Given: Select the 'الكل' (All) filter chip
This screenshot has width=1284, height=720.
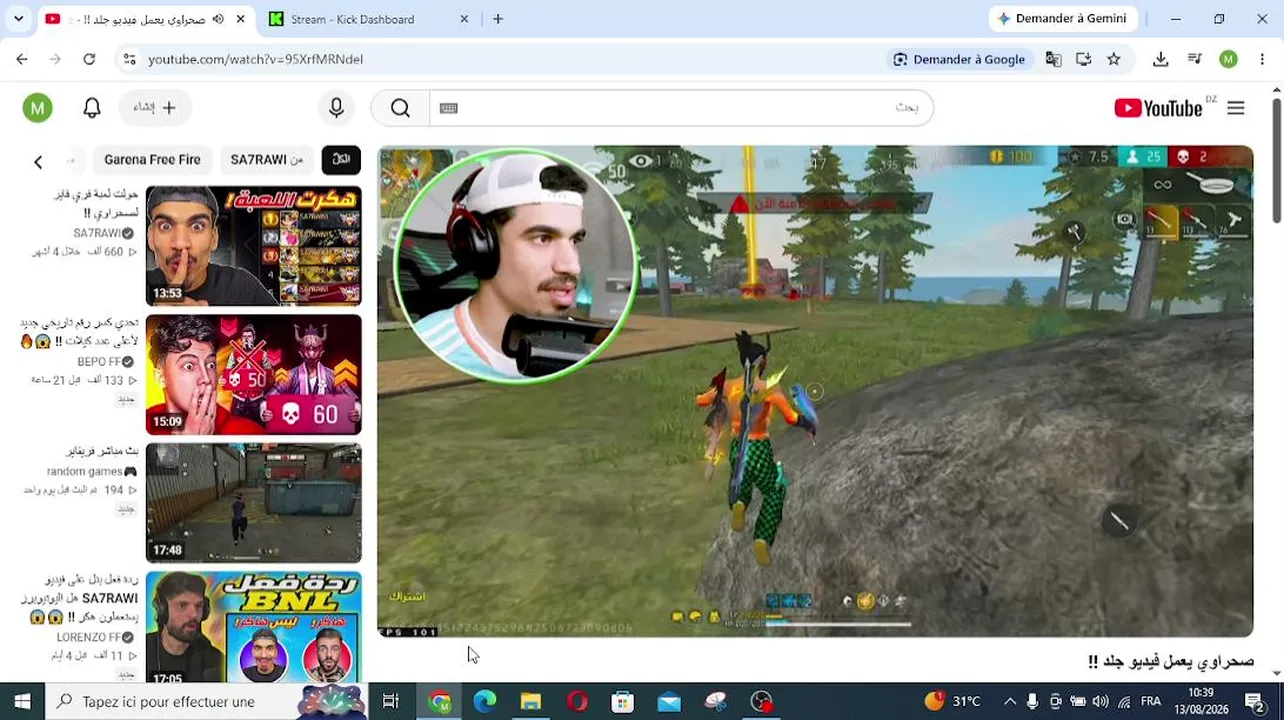Looking at the screenshot, I should pyautogui.click(x=341, y=160).
